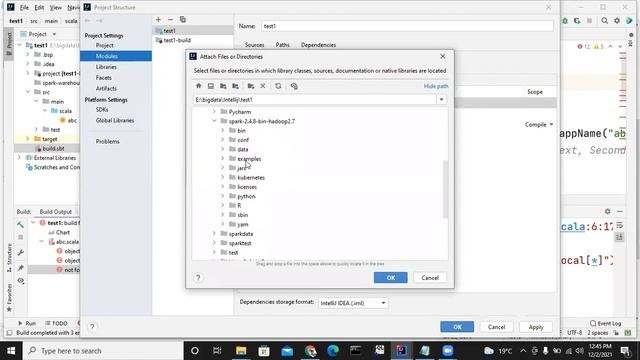Click Cancel in Attach Files or Directories dialog

(x=430, y=278)
